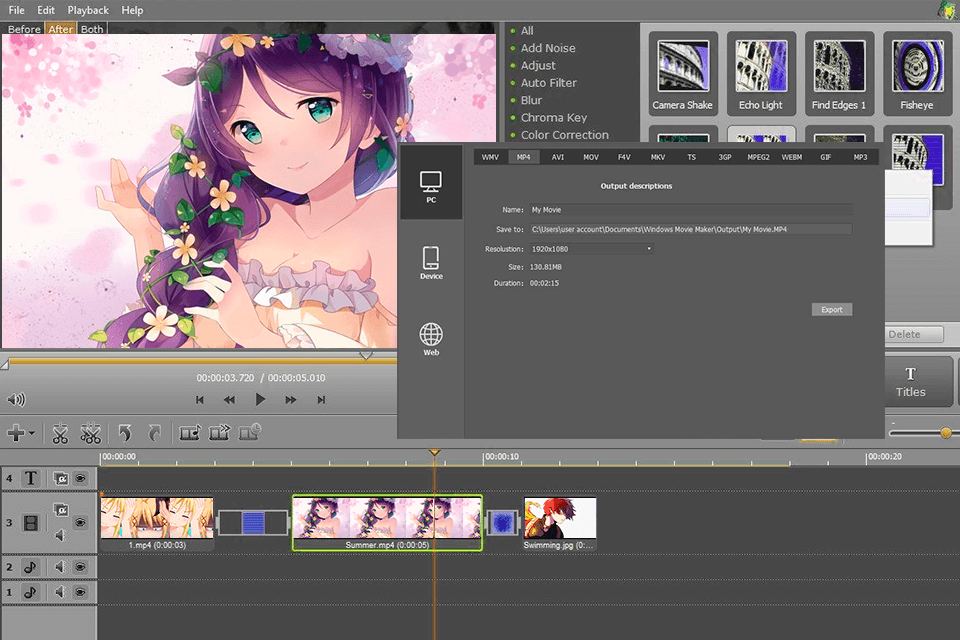Expand the add-media plus dropdown arrow

coord(30,433)
